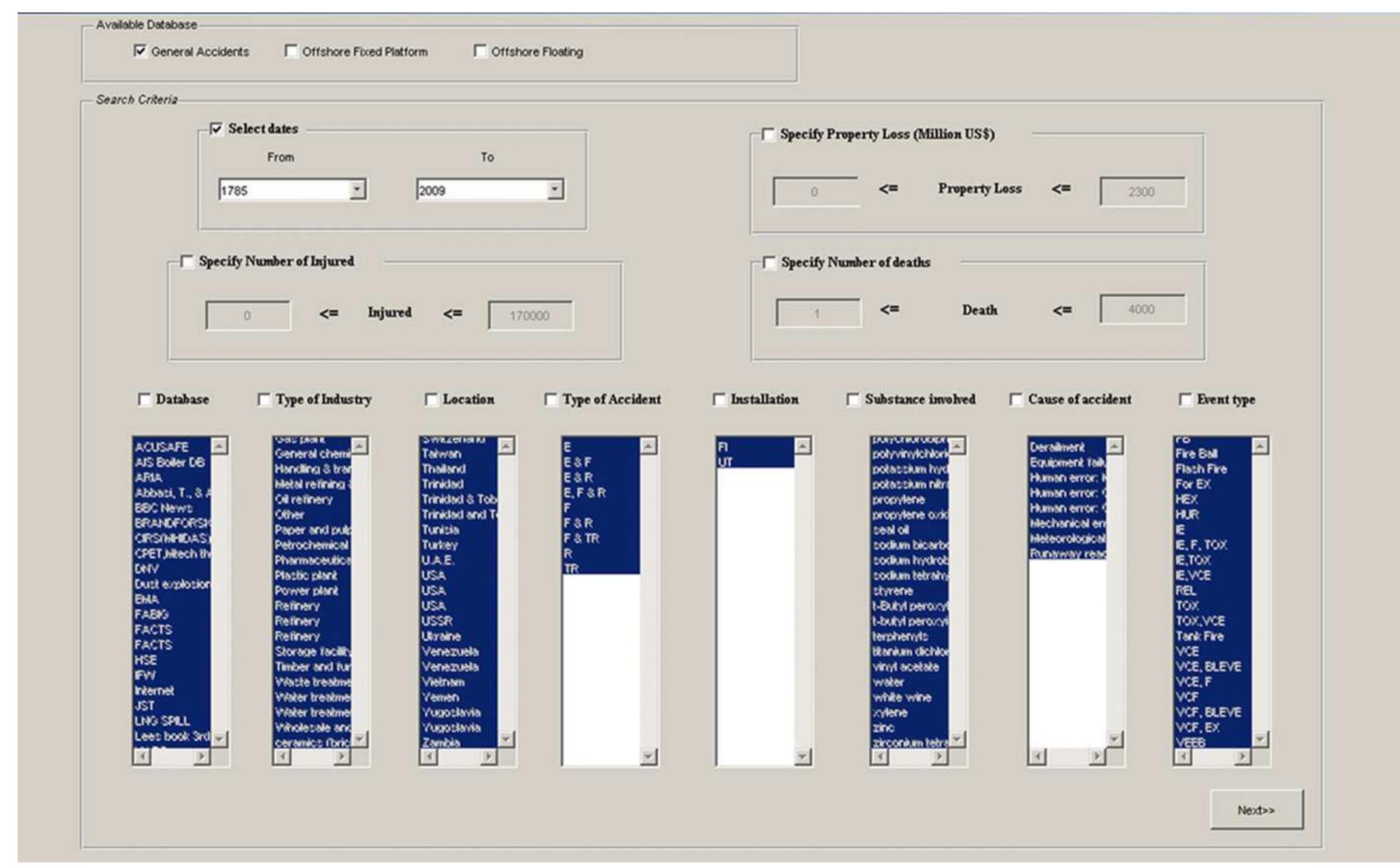Select Tank Fire in Event type list

click(x=1212, y=636)
